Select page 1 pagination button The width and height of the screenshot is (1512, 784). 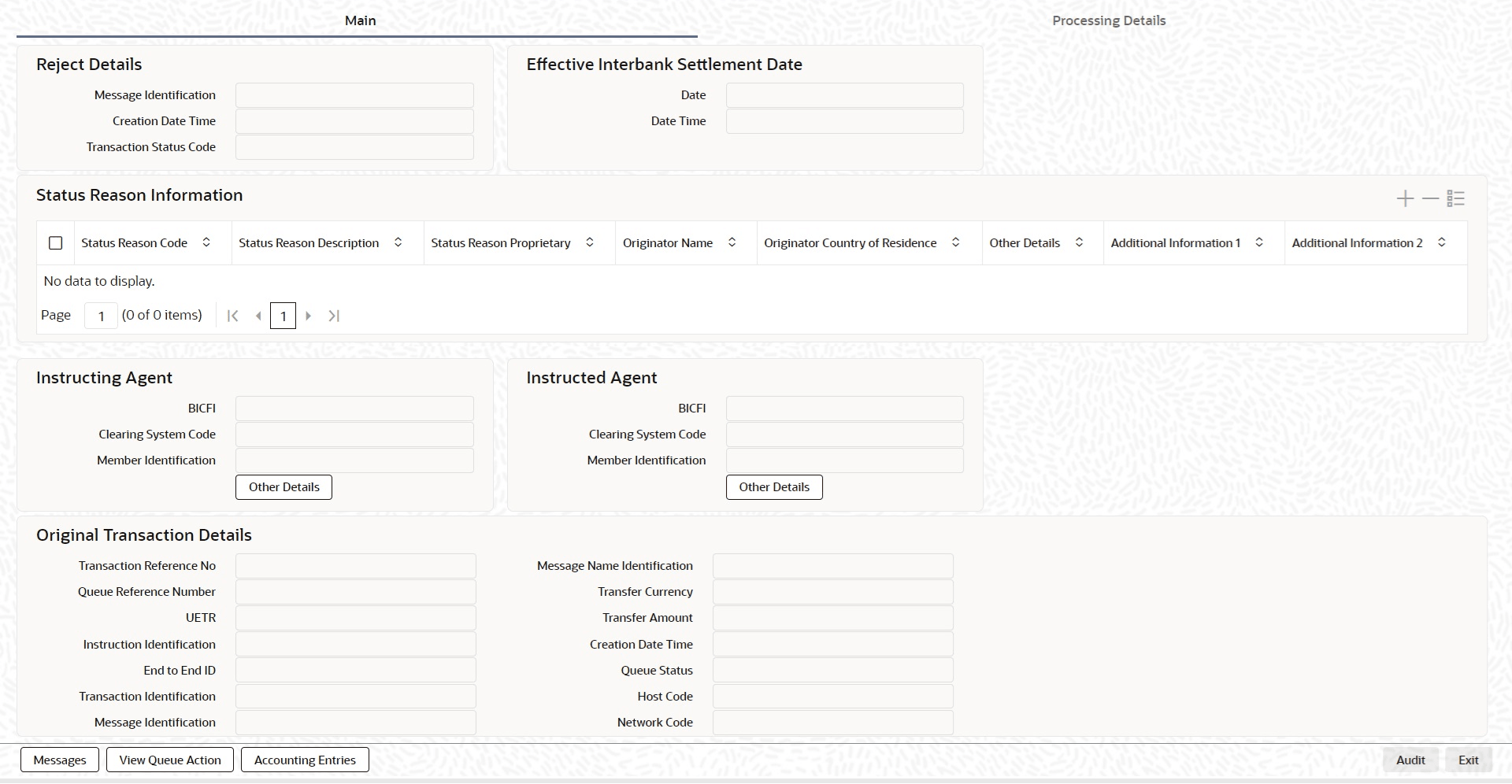283,316
